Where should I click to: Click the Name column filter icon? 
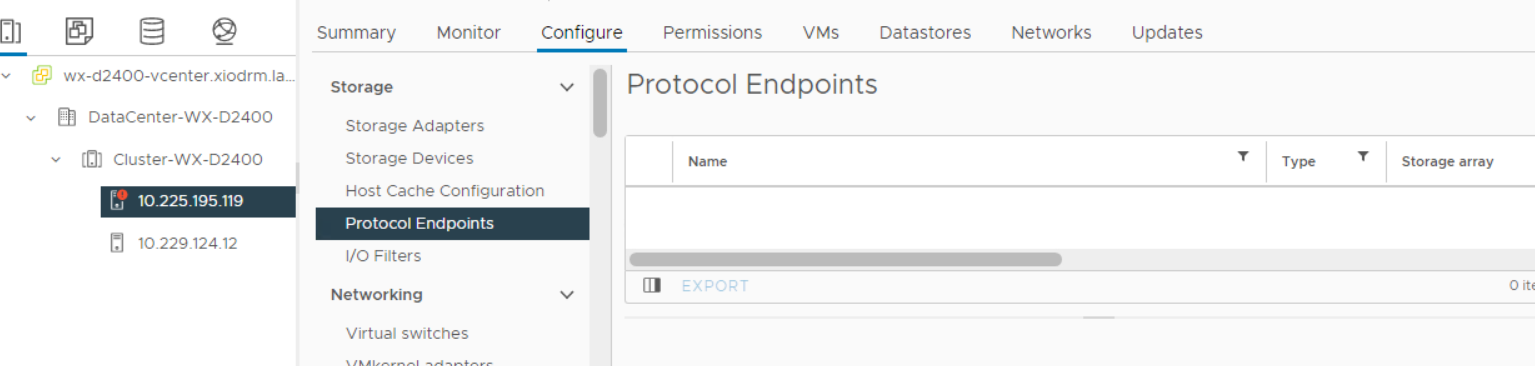1243,157
